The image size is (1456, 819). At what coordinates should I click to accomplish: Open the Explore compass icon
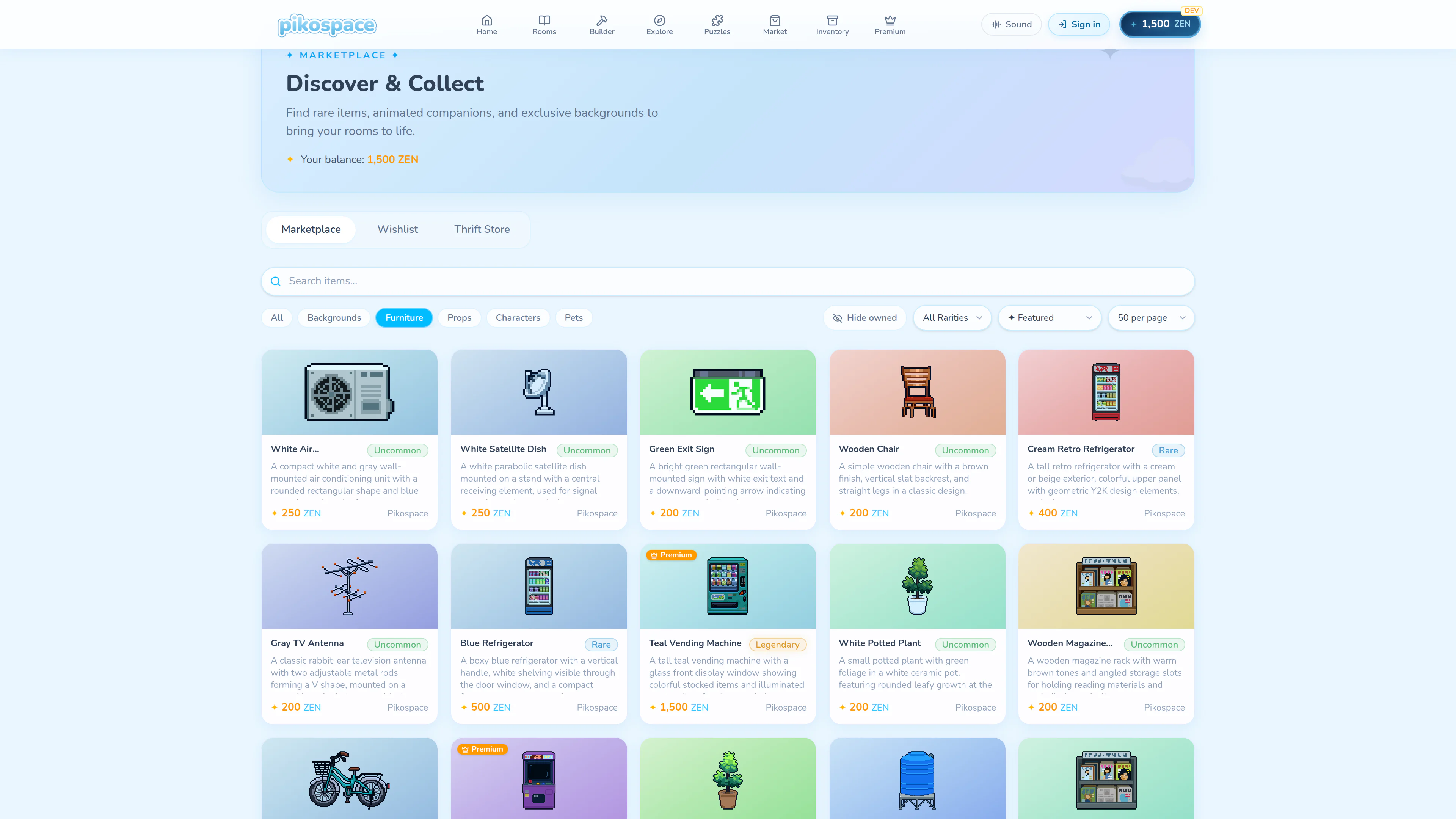click(x=659, y=20)
